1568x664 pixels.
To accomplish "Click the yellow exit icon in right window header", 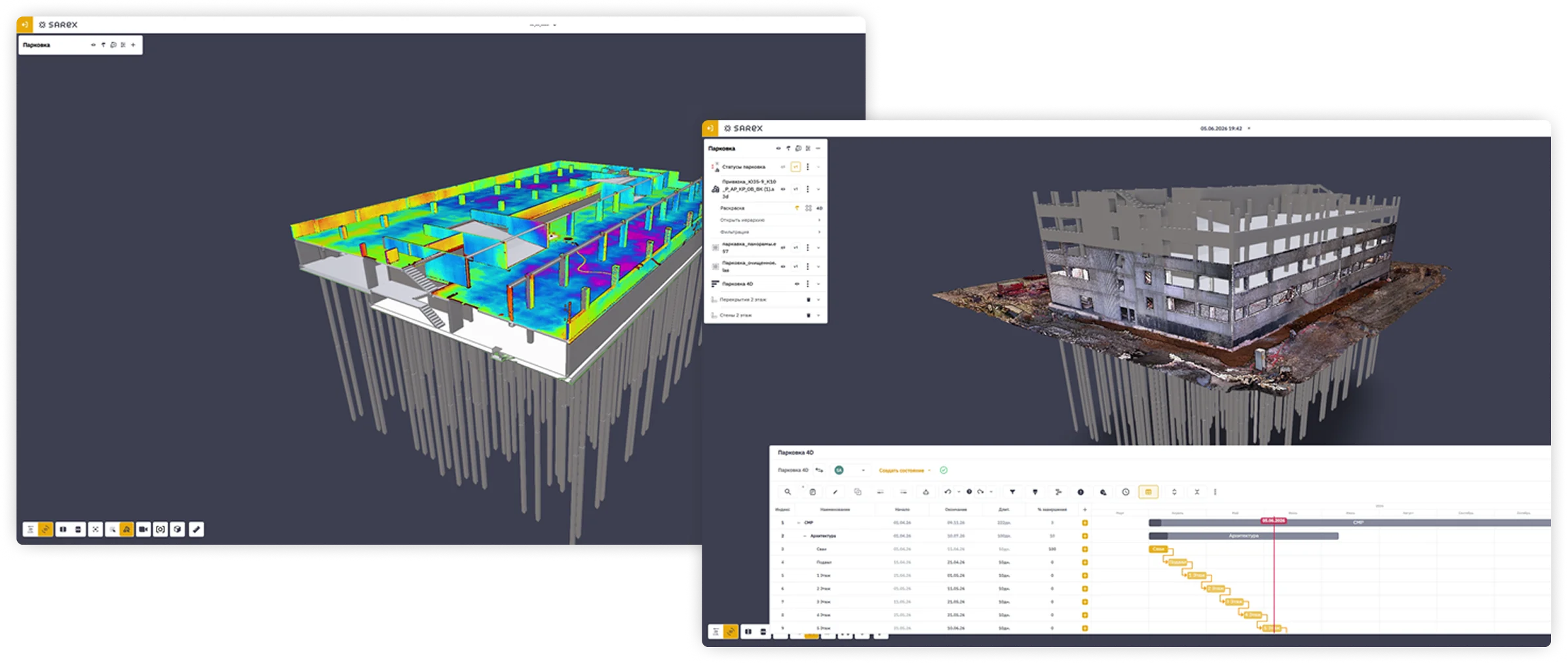I will [x=710, y=128].
